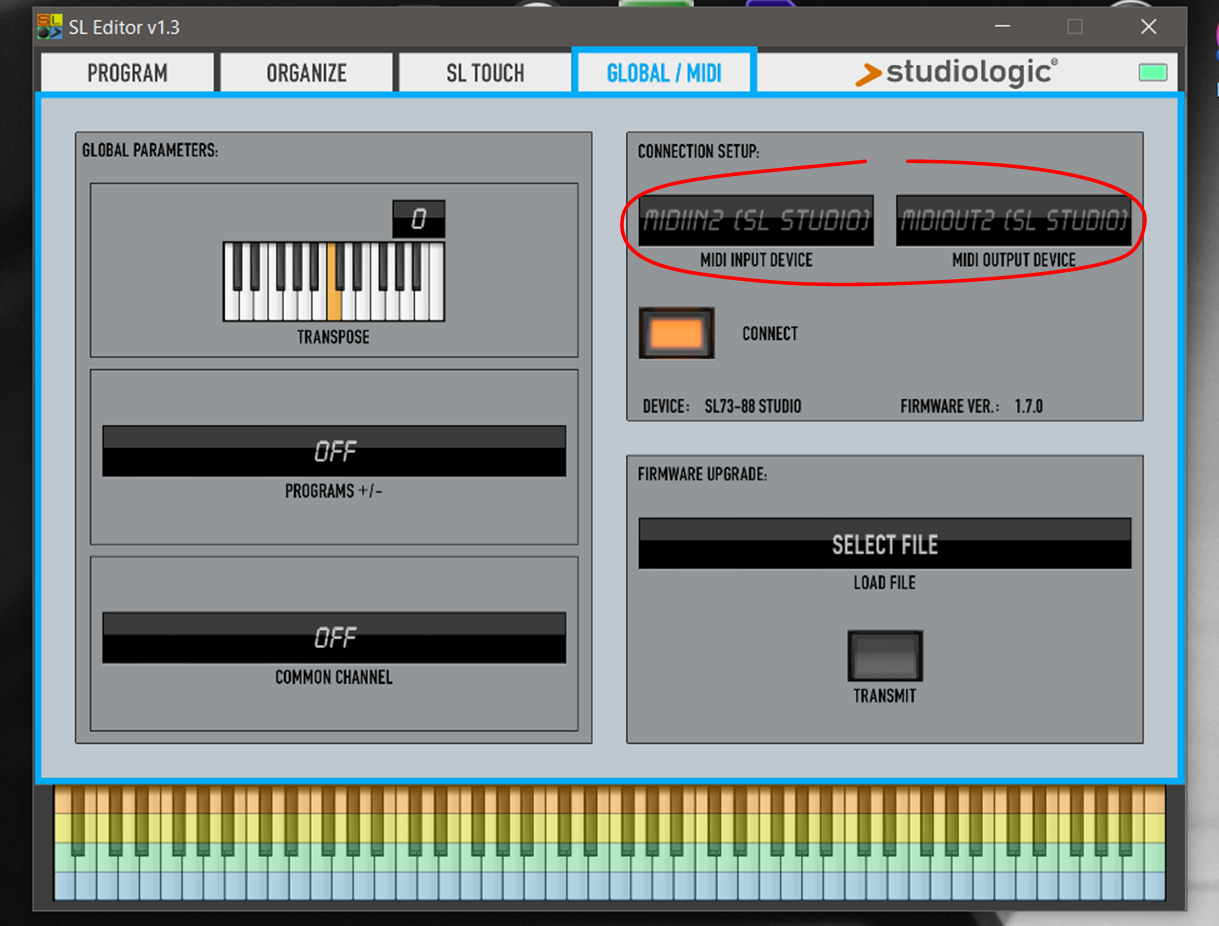Click the FIRMWARE UPGRADE heading
This screenshot has height=926, width=1219.
coord(702,474)
